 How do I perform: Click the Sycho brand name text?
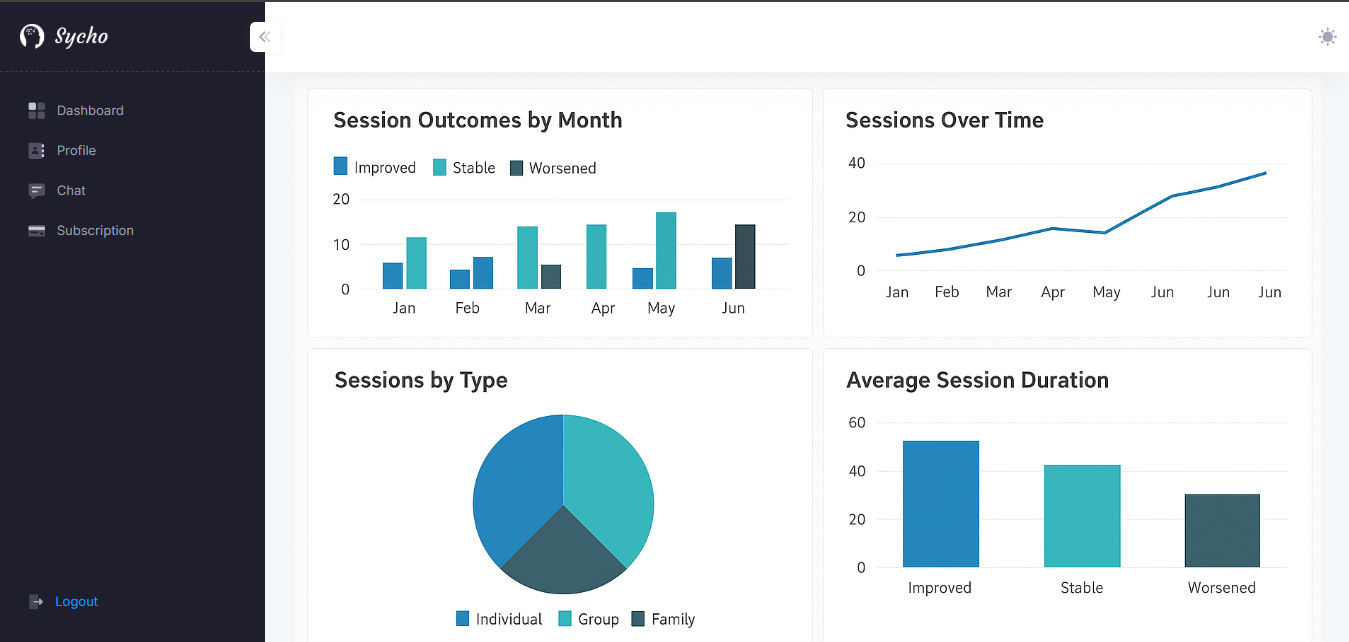click(x=81, y=37)
